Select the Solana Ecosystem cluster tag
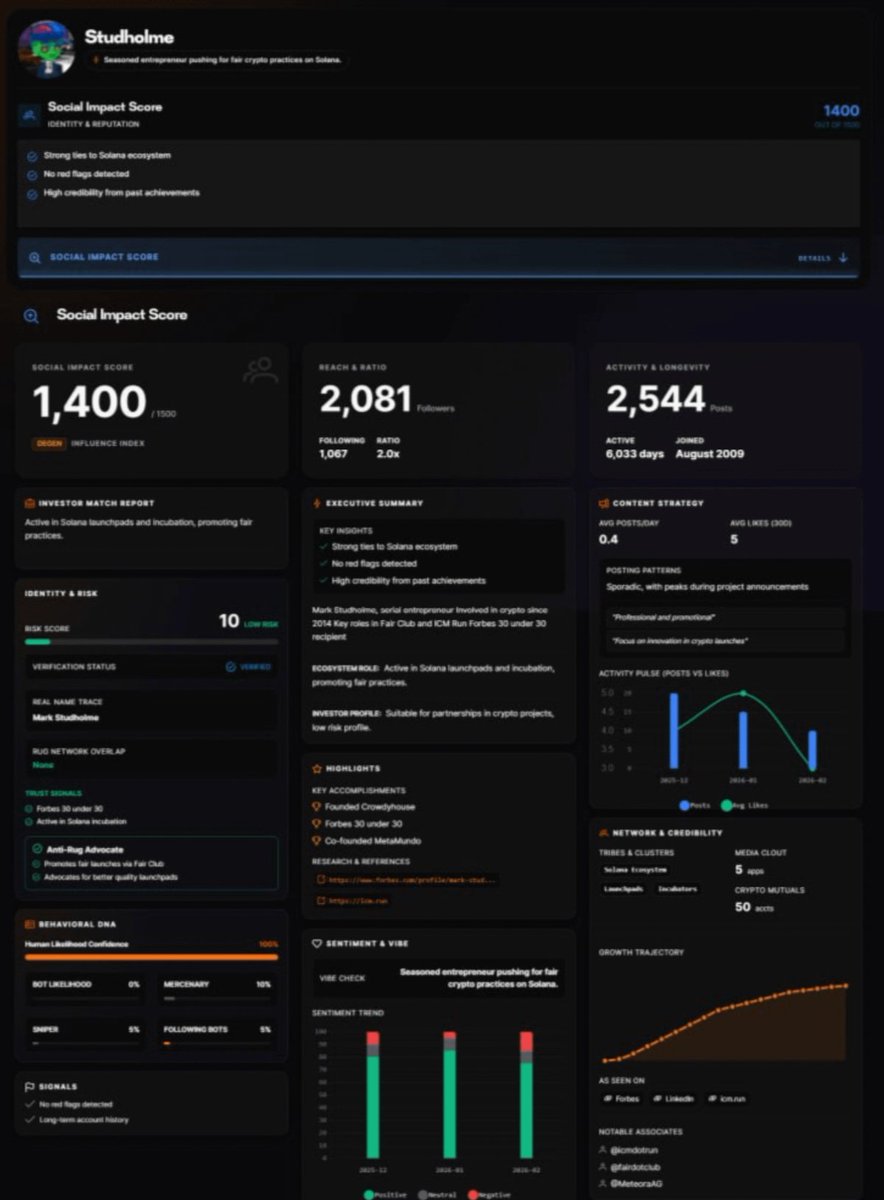This screenshot has width=884, height=1200. pos(635,870)
